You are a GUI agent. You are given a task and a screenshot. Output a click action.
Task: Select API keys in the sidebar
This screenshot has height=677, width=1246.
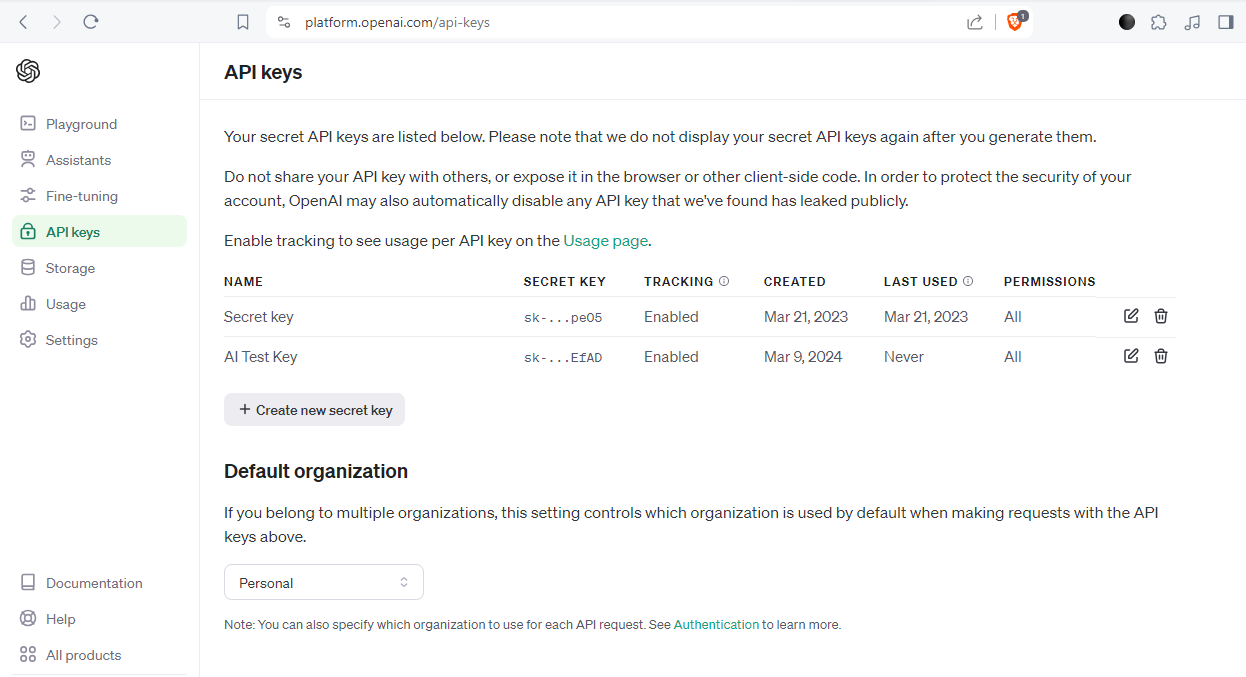pos(99,232)
